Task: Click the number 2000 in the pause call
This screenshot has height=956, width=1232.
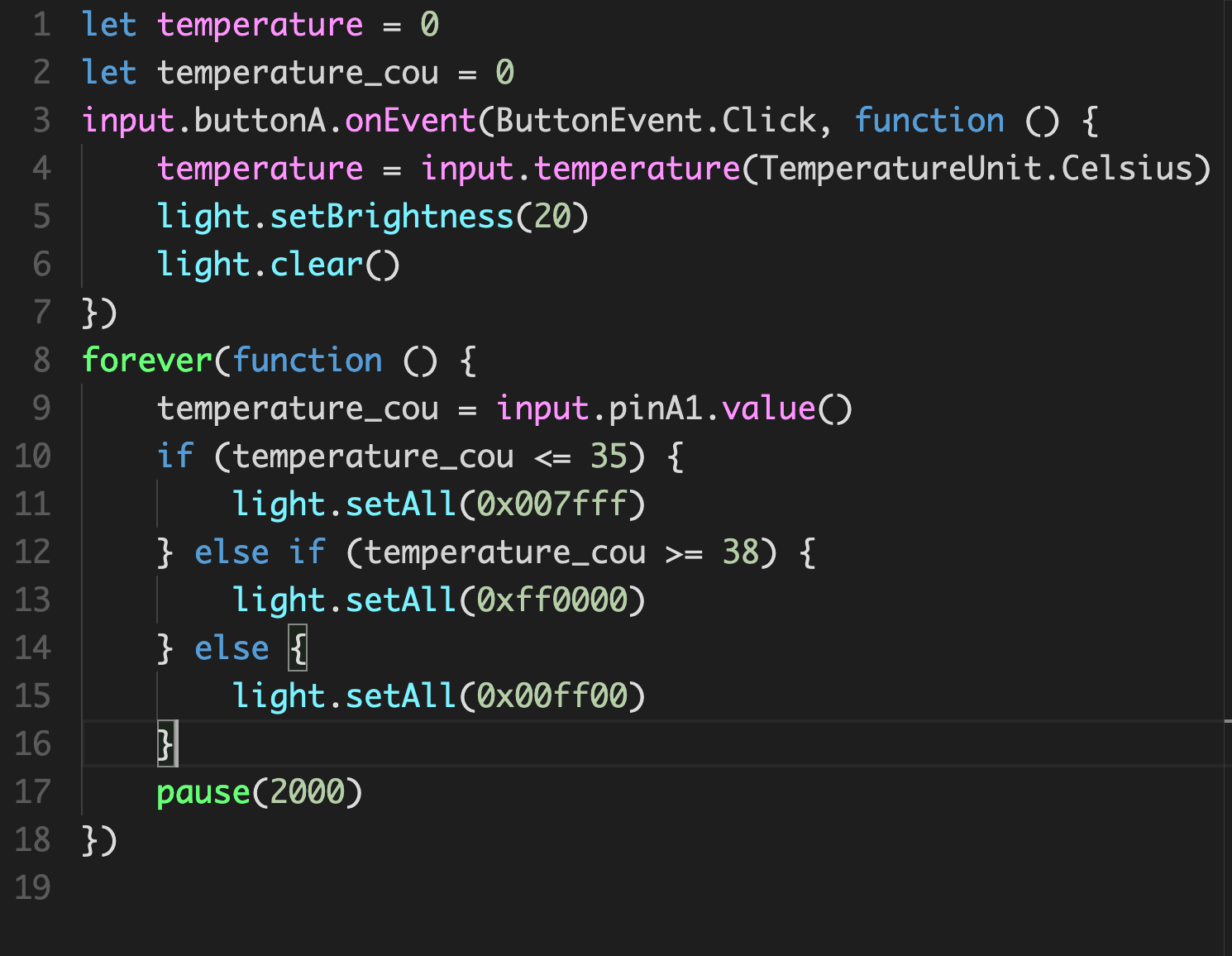Action: tap(307, 792)
